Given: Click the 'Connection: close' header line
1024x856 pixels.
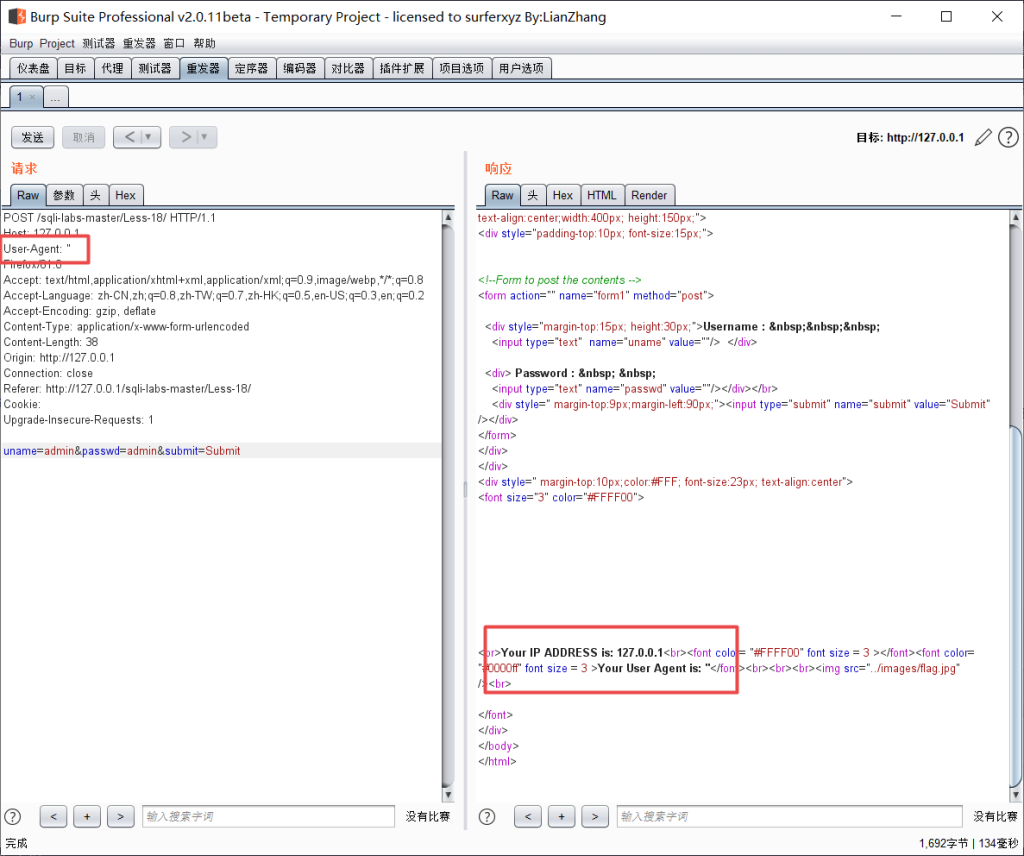Looking at the screenshot, I should tap(48, 373).
